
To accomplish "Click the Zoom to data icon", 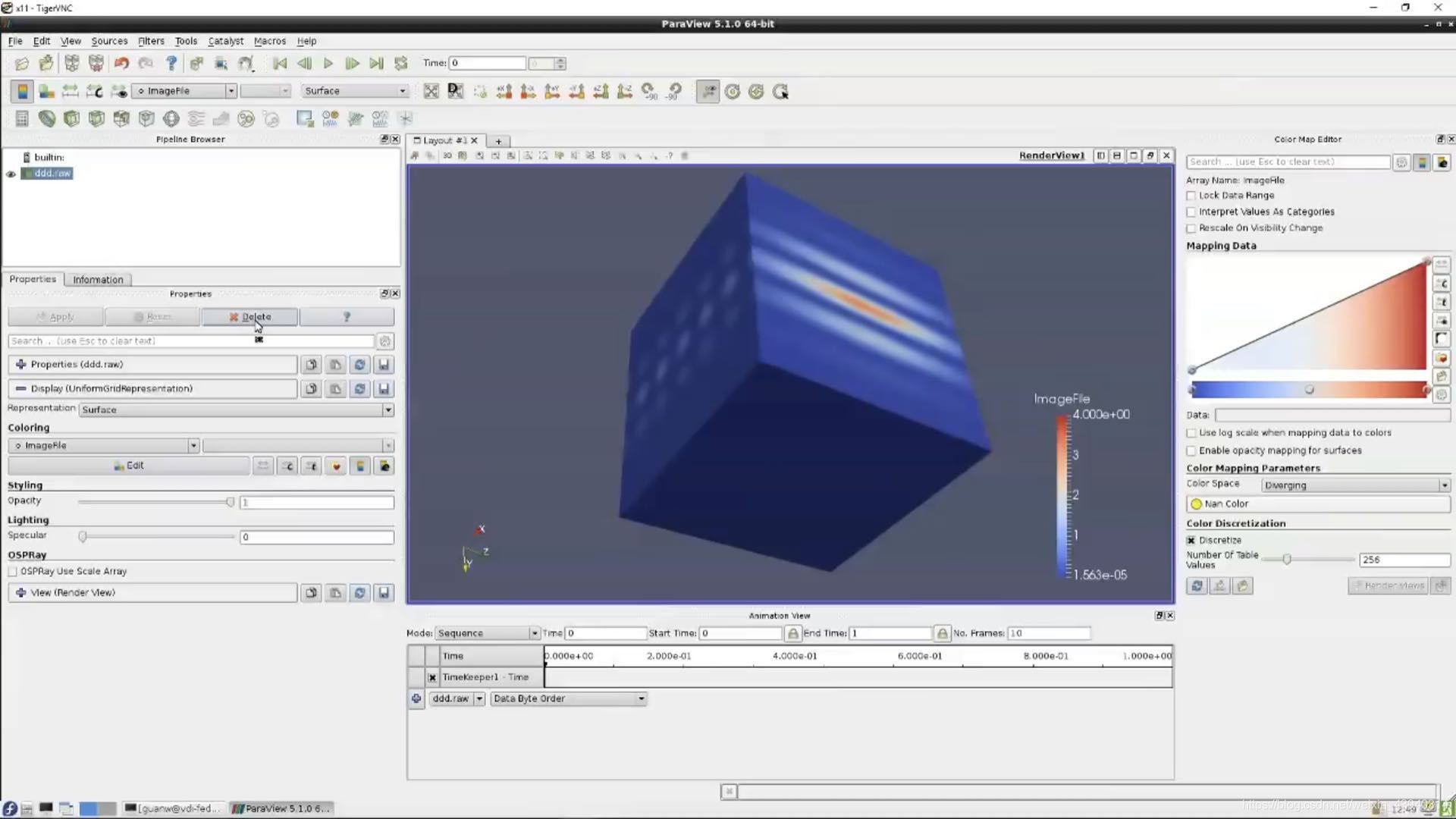I will (x=455, y=92).
